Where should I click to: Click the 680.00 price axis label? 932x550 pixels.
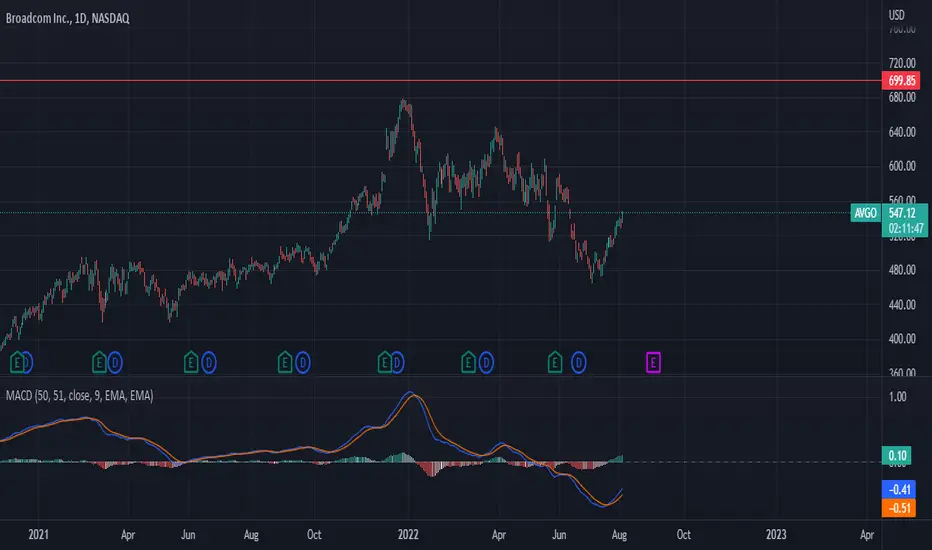(902, 97)
